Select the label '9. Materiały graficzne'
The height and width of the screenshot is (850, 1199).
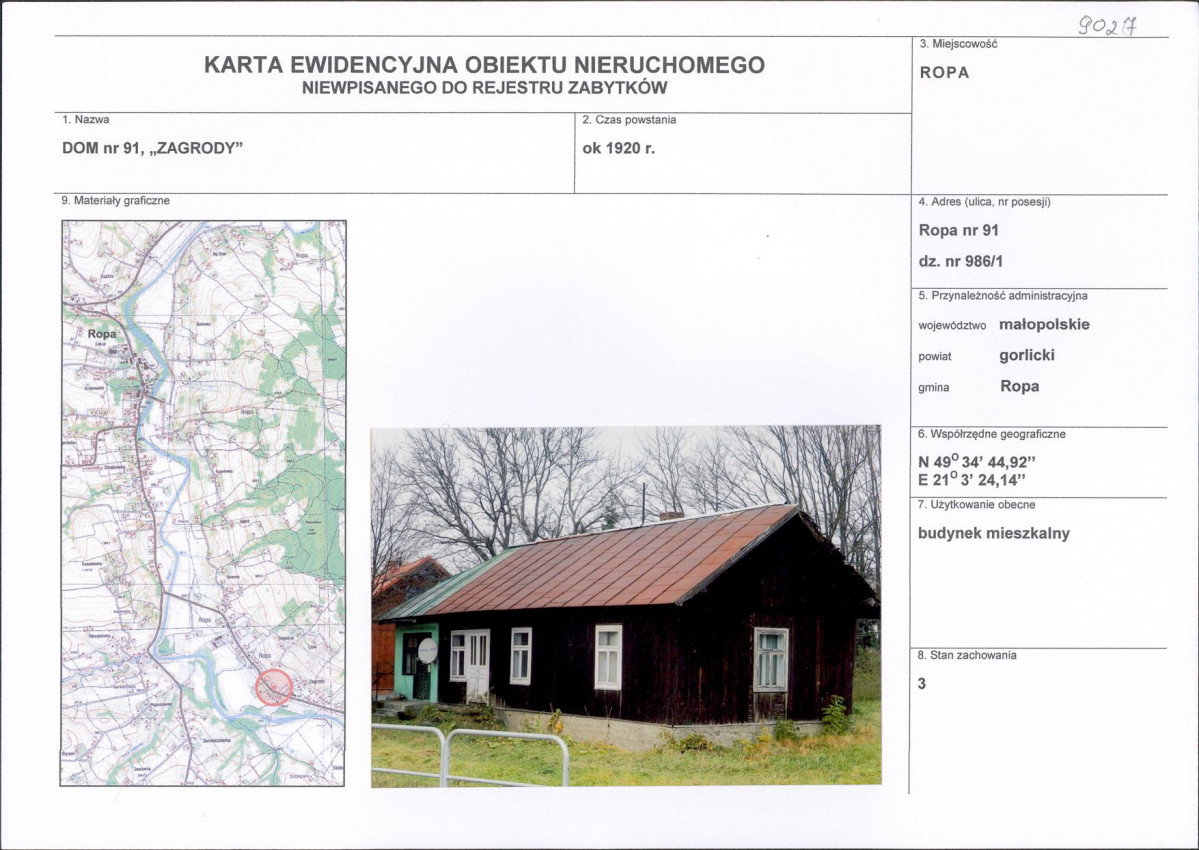coord(115,201)
